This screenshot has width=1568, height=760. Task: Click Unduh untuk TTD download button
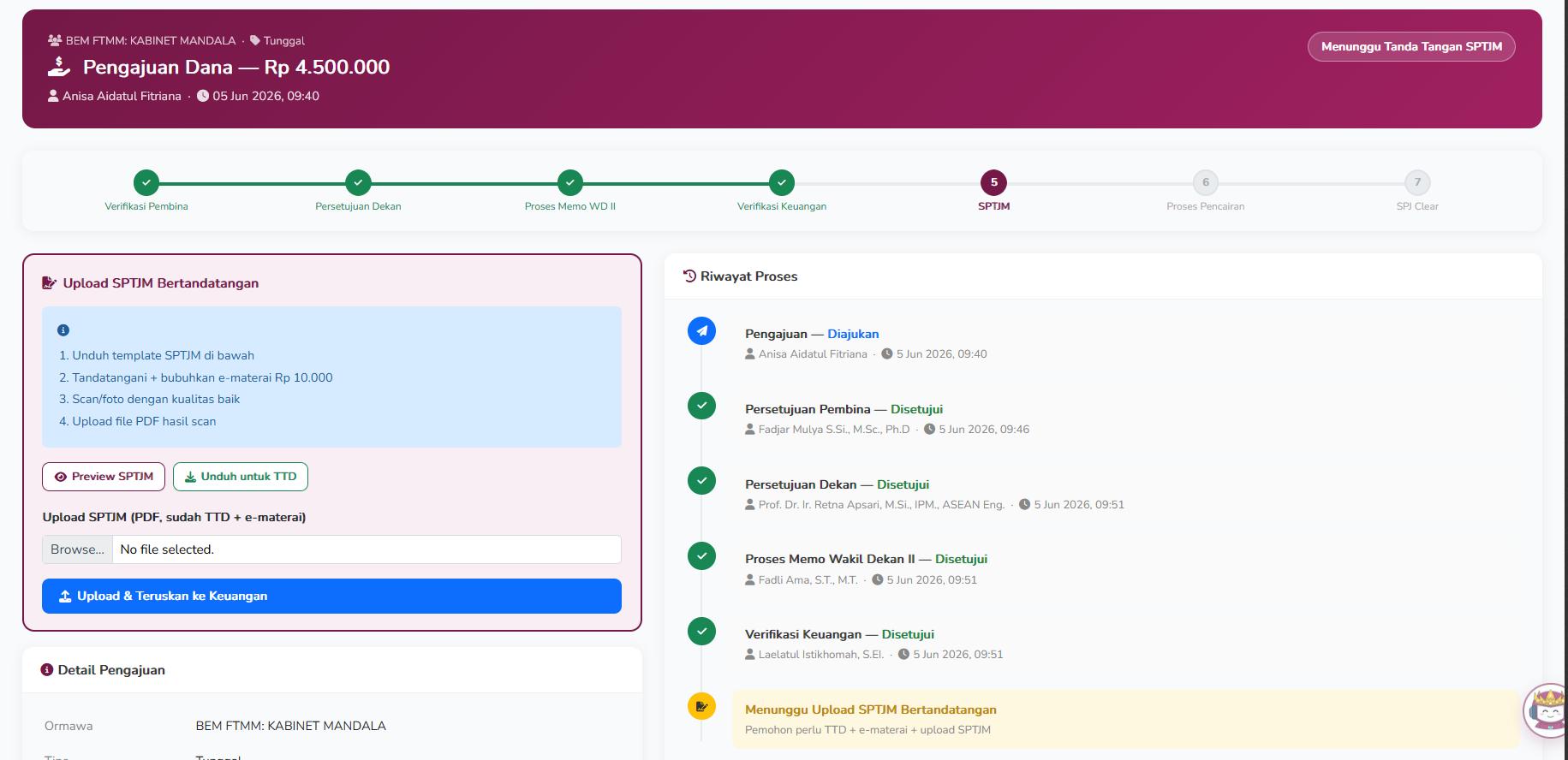241,477
